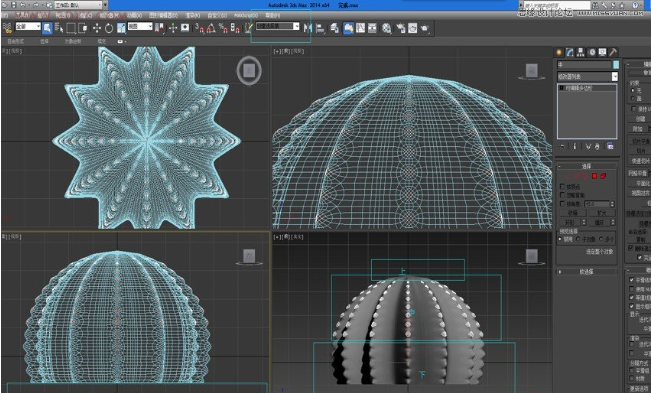Select the 禁用 preview selection radio
This screenshot has height=393, width=651.
[560, 239]
